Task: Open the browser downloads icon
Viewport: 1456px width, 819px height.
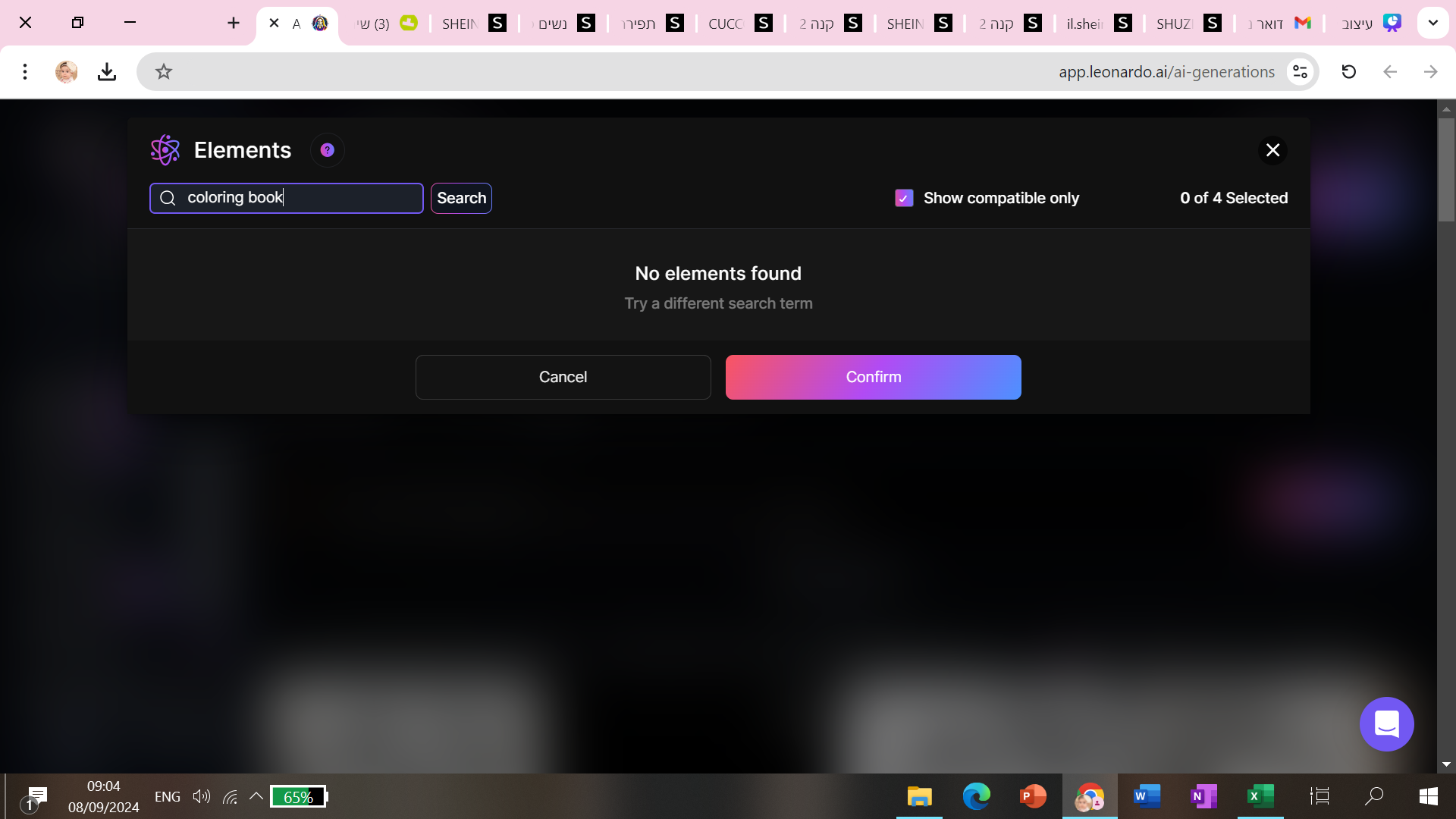Action: click(107, 72)
